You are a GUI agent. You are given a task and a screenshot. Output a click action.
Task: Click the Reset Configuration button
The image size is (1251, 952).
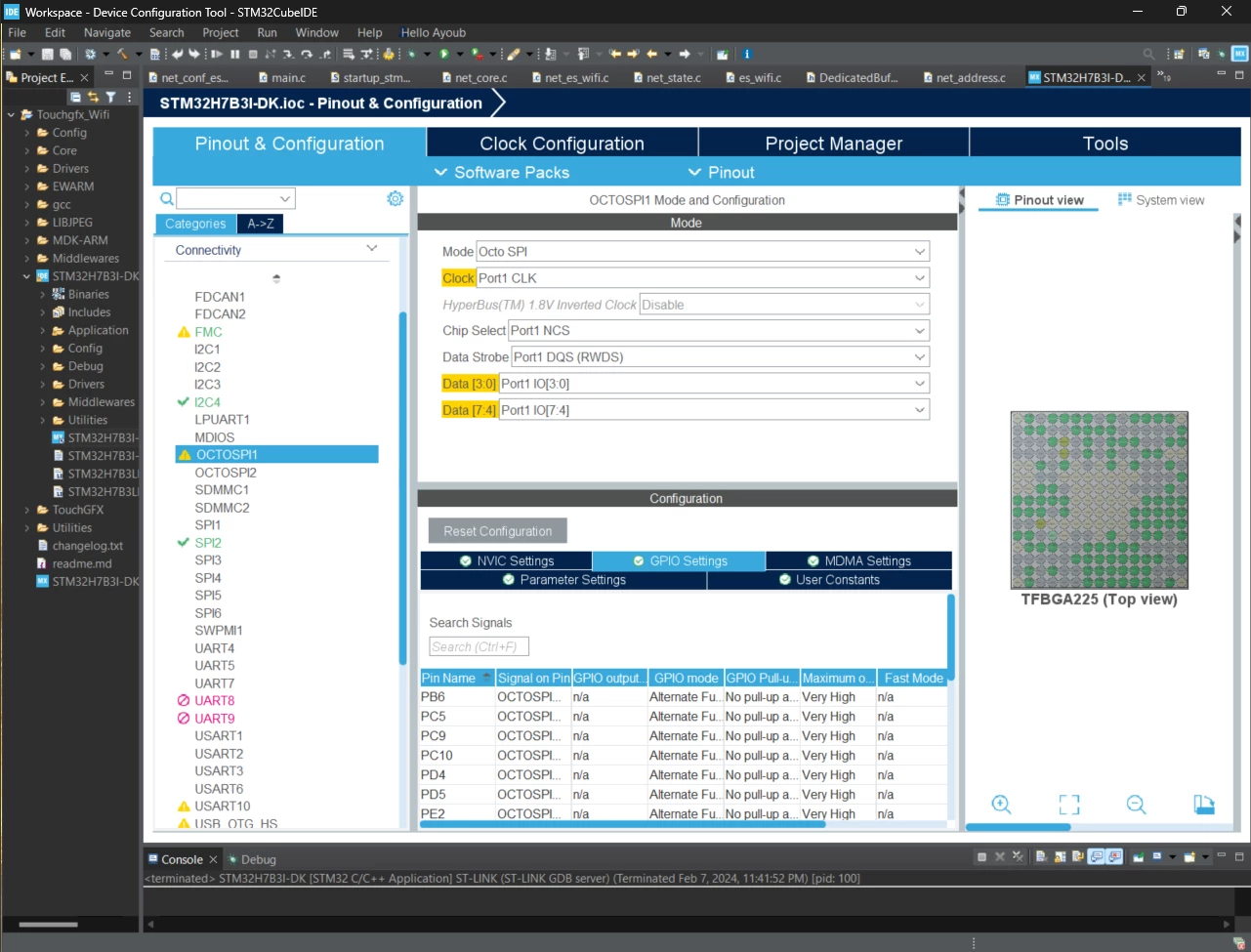pos(498,531)
